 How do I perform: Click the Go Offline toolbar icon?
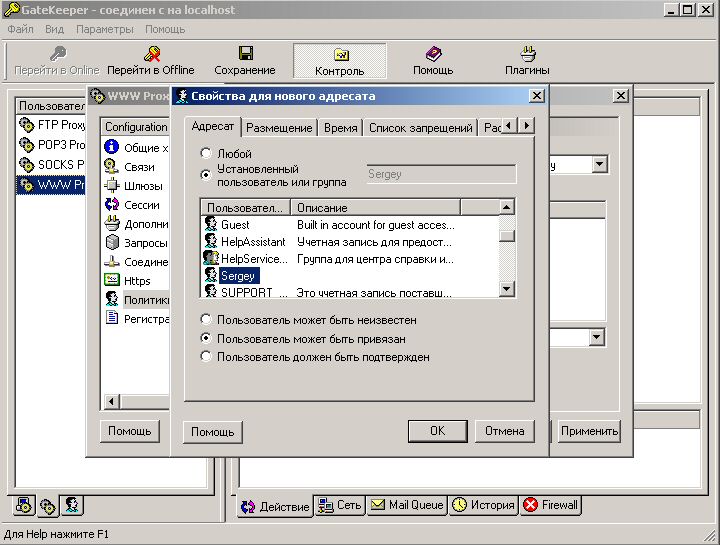152,54
